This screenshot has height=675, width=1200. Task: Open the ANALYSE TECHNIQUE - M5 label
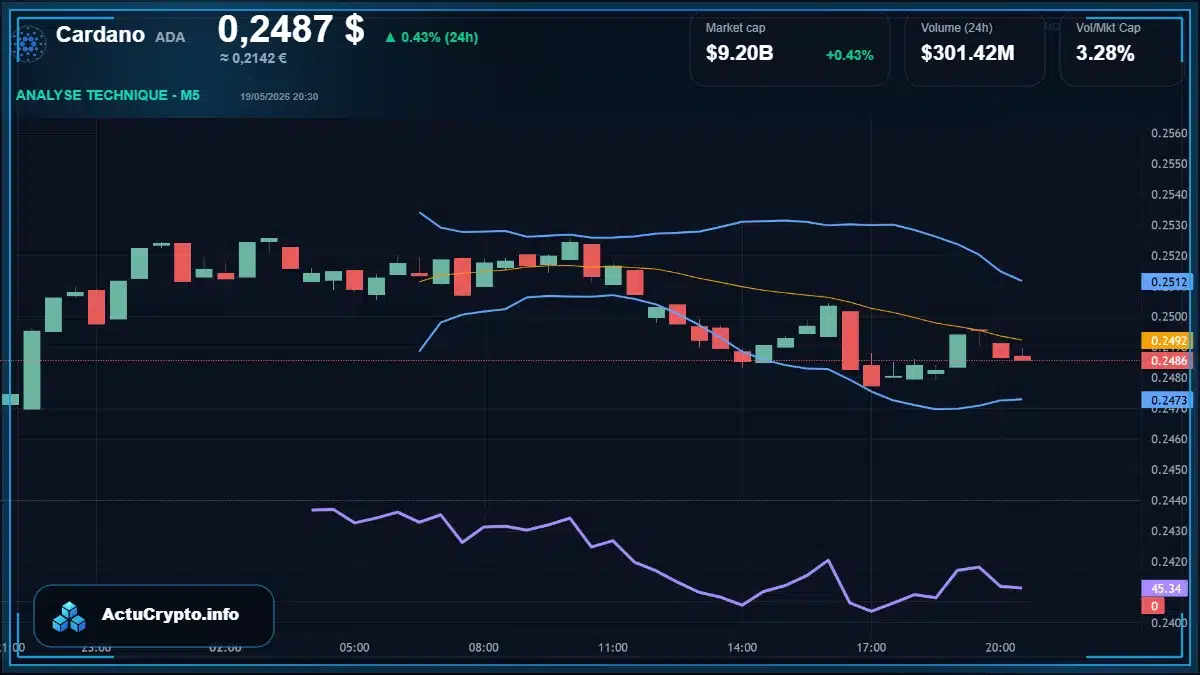[x=108, y=95]
